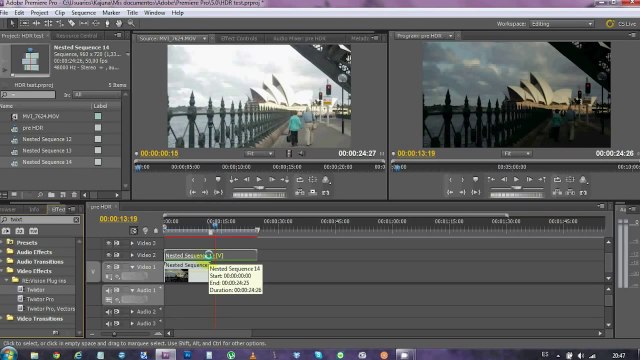Expand the Audio 2 track
Image resolution: width=640 pixels, height=360 pixels.
click(x=132, y=312)
